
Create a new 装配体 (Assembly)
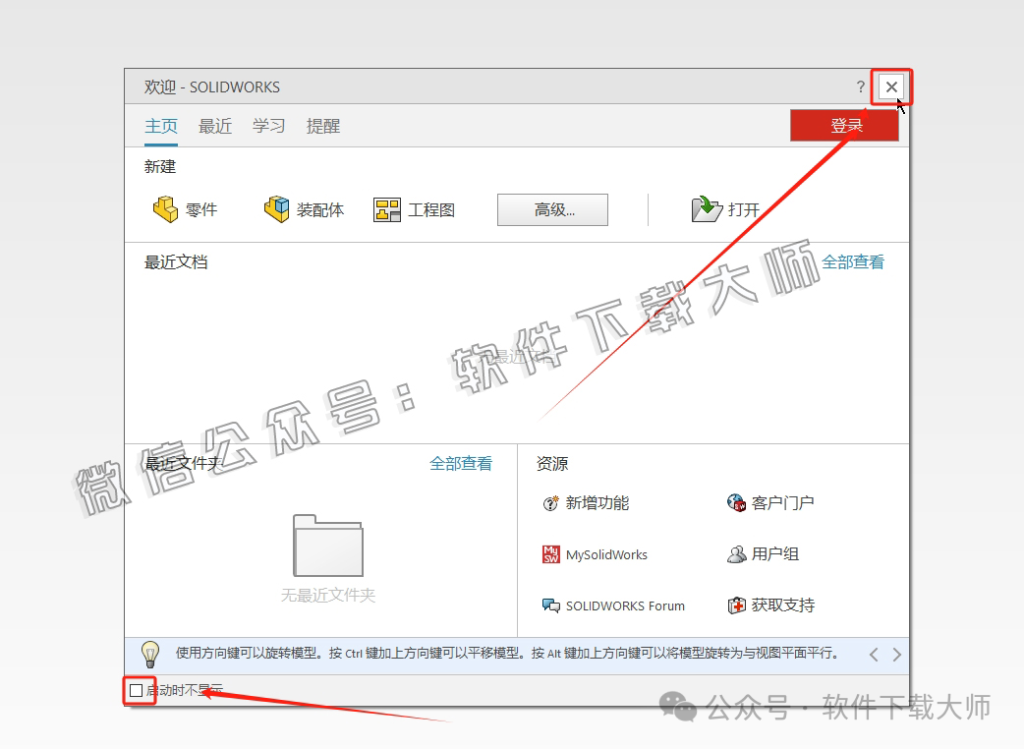coord(305,209)
